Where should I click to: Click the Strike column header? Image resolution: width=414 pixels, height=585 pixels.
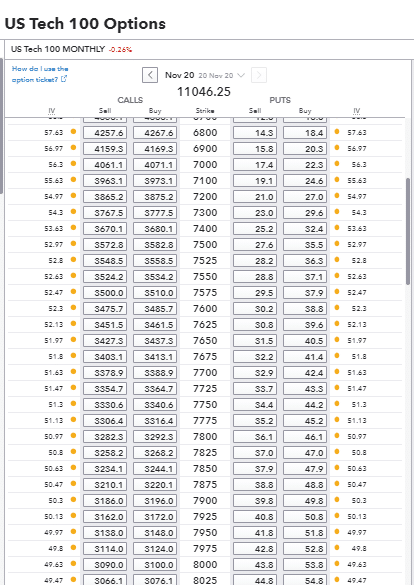[x=205, y=111]
